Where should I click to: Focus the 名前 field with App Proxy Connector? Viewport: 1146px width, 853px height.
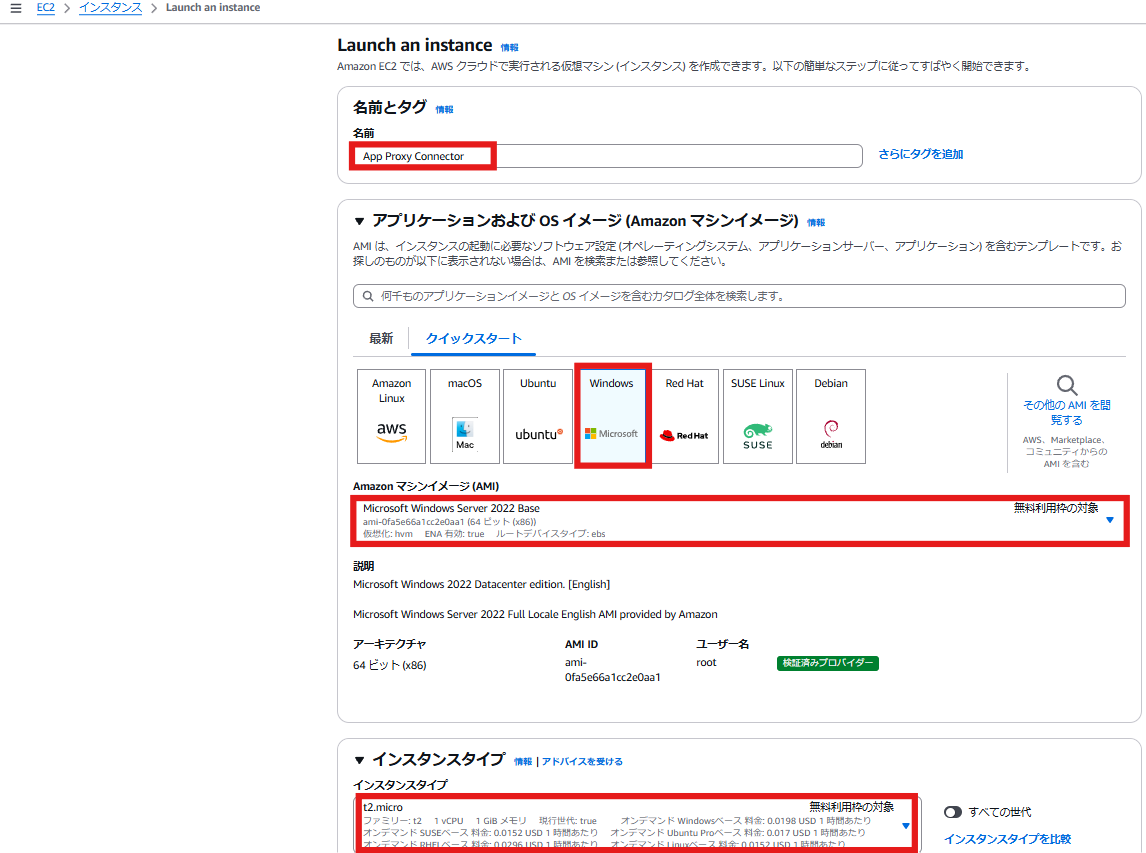pyautogui.click(x=607, y=156)
